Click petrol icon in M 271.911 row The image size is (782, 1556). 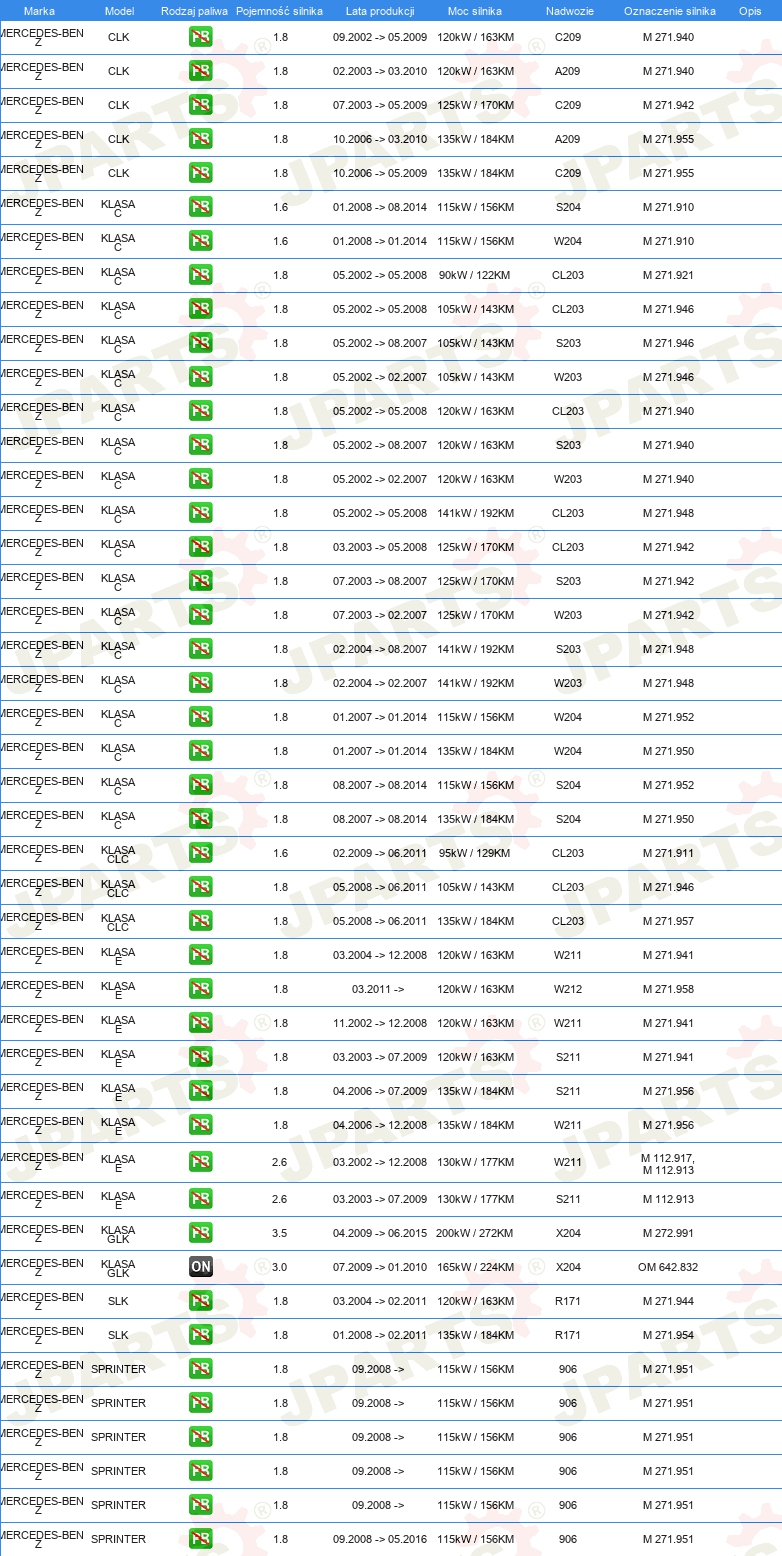click(x=200, y=853)
